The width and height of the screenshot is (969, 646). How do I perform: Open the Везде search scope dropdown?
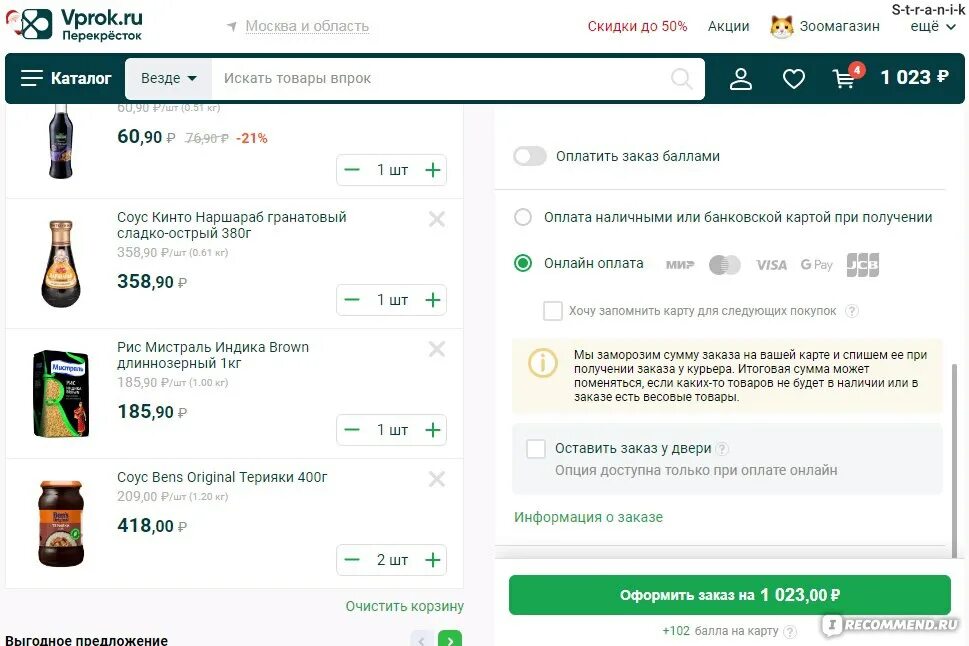(169, 79)
